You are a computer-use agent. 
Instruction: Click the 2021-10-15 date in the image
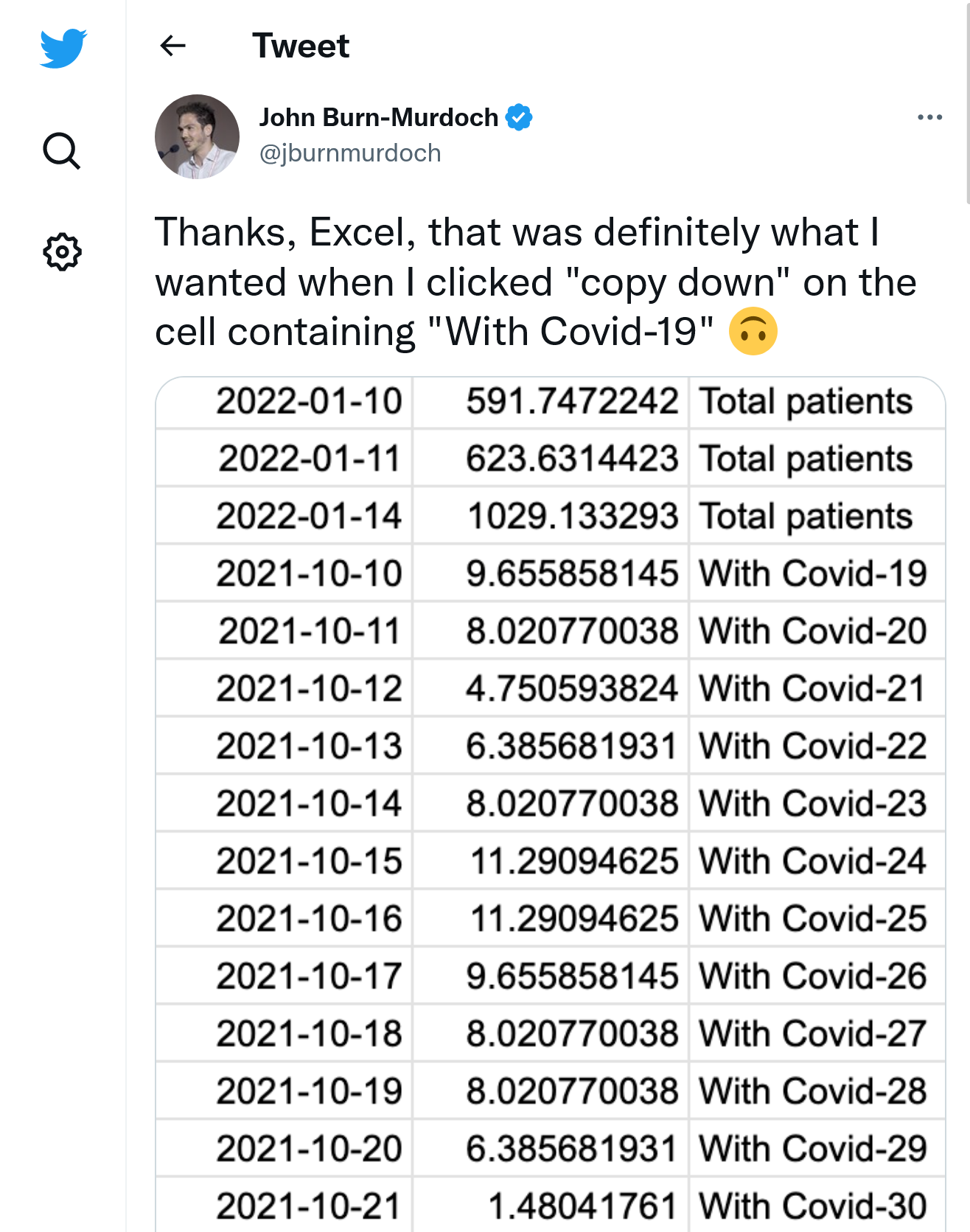tap(310, 861)
